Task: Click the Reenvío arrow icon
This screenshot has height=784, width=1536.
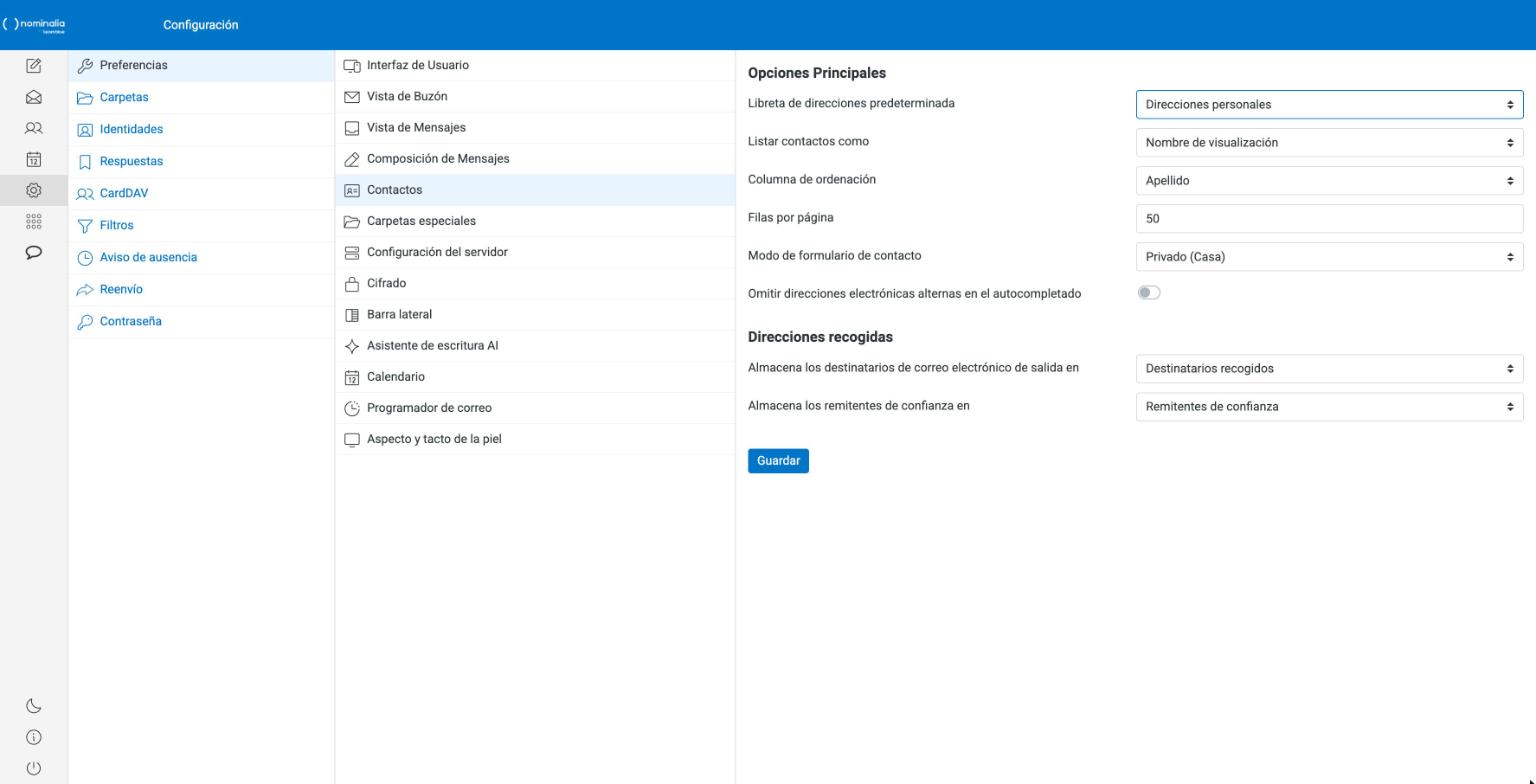Action: (85, 290)
